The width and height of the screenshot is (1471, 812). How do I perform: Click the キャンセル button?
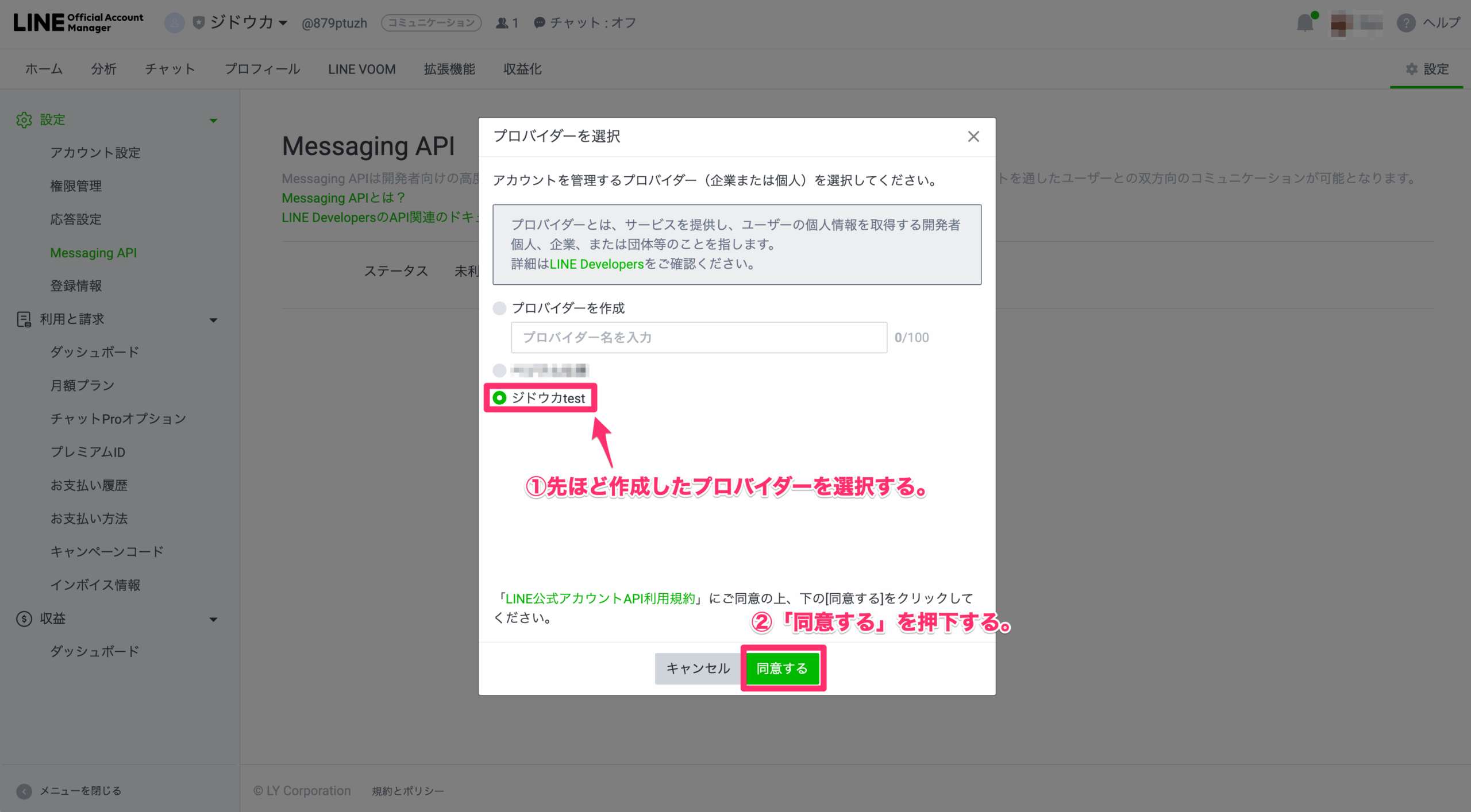coord(698,668)
